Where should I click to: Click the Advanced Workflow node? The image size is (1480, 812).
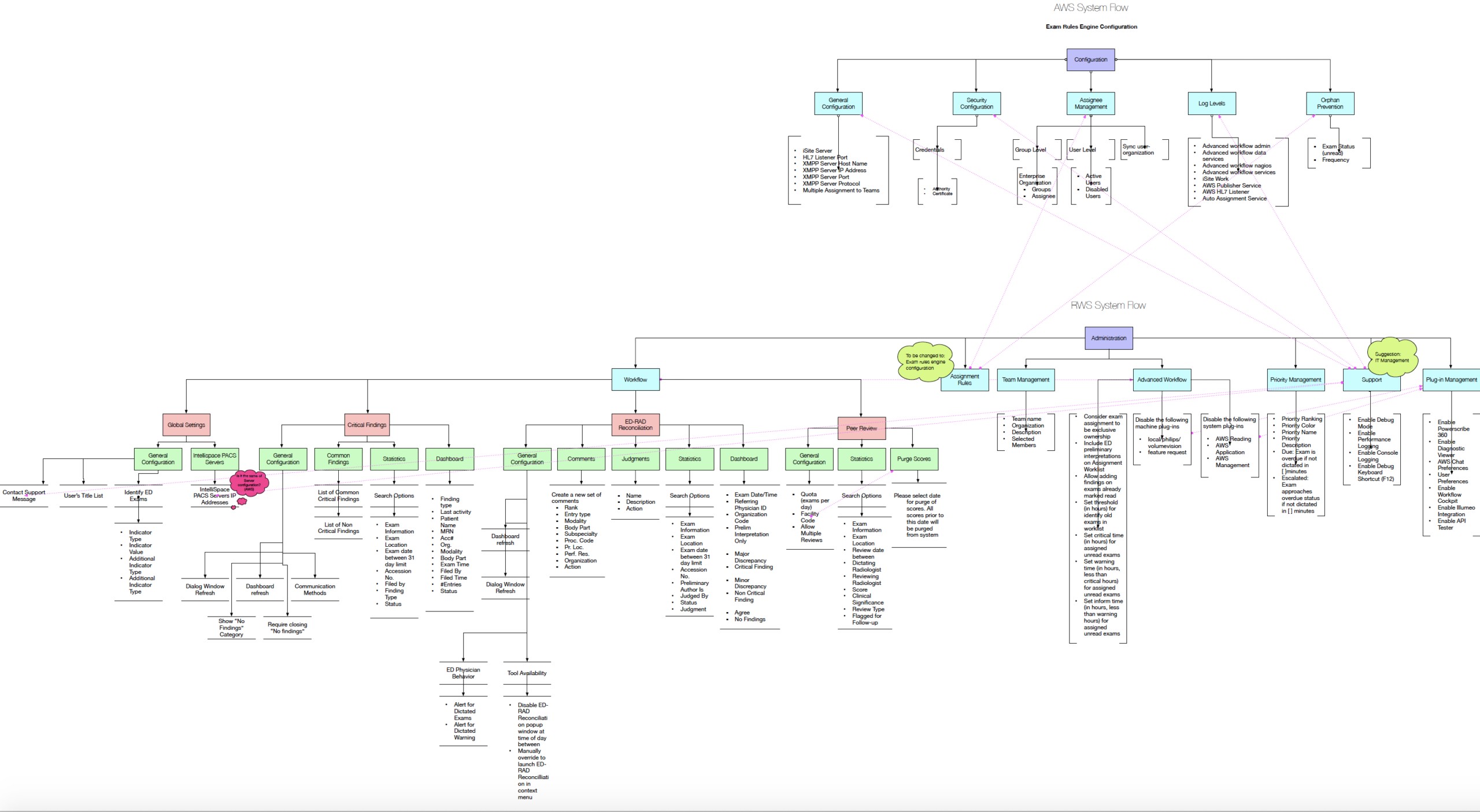tap(1161, 380)
